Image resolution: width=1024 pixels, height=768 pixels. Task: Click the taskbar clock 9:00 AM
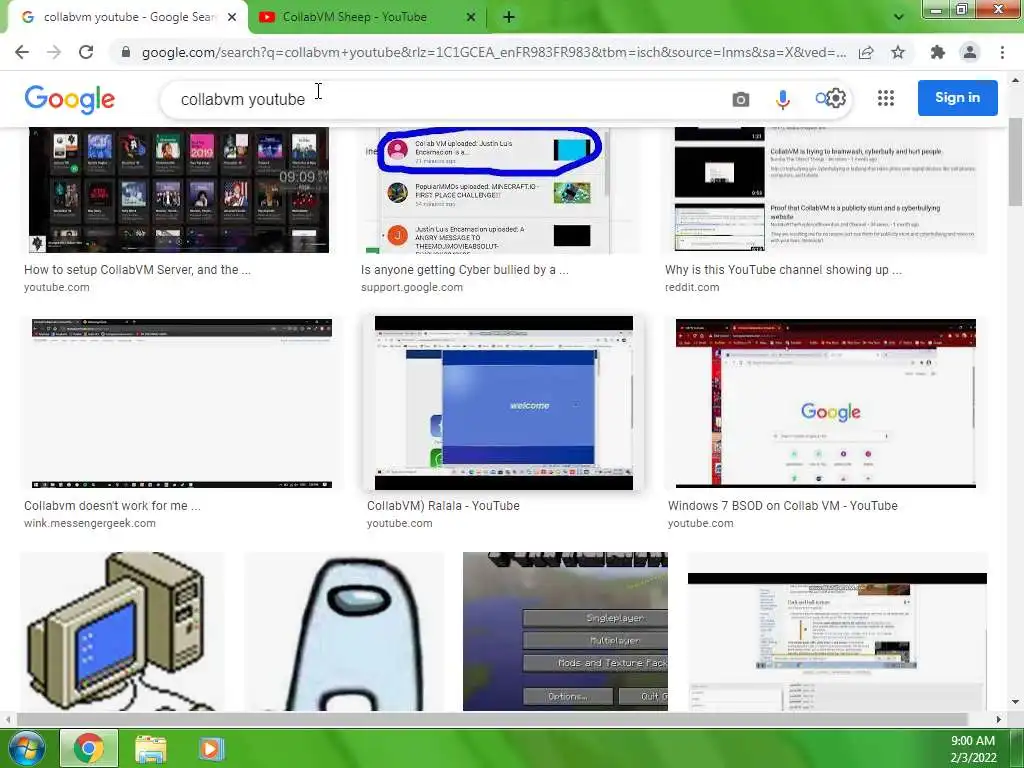tap(972, 741)
